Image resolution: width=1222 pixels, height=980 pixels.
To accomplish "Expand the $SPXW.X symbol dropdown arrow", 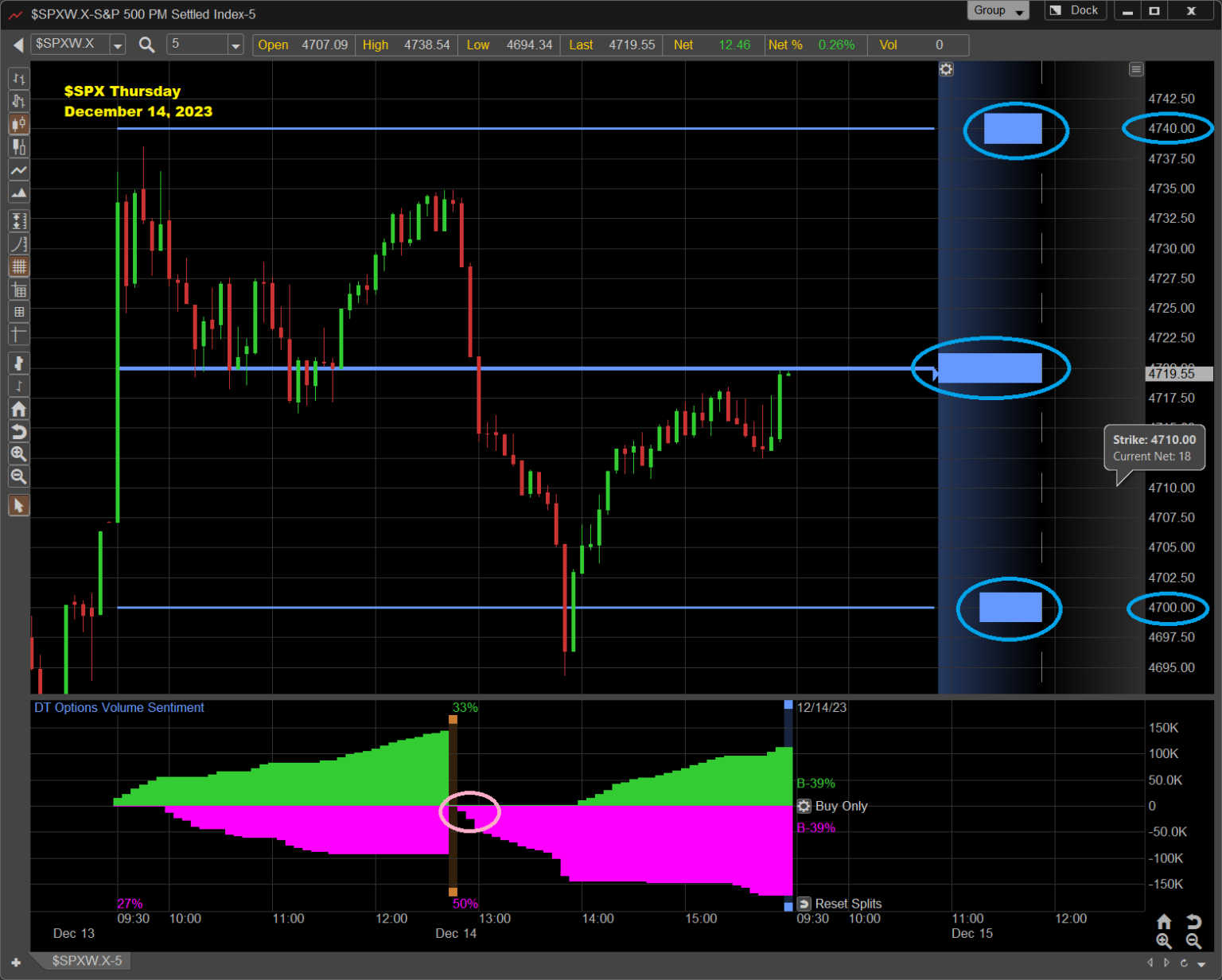I will click(x=118, y=45).
